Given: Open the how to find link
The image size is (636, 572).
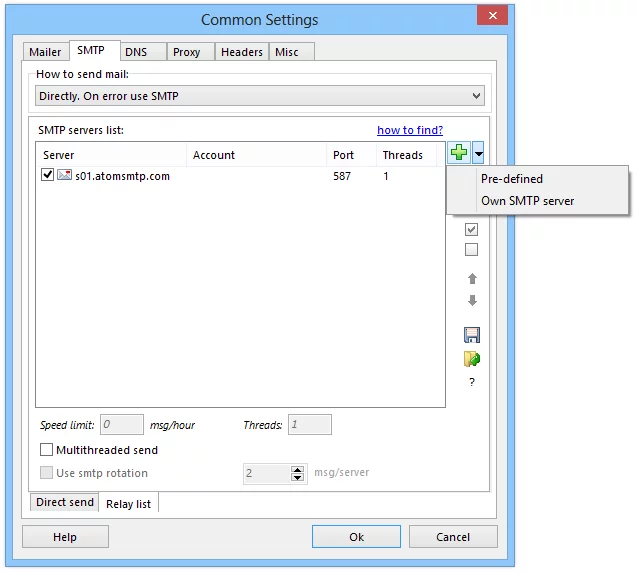Looking at the screenshot, I should [407, 130].
